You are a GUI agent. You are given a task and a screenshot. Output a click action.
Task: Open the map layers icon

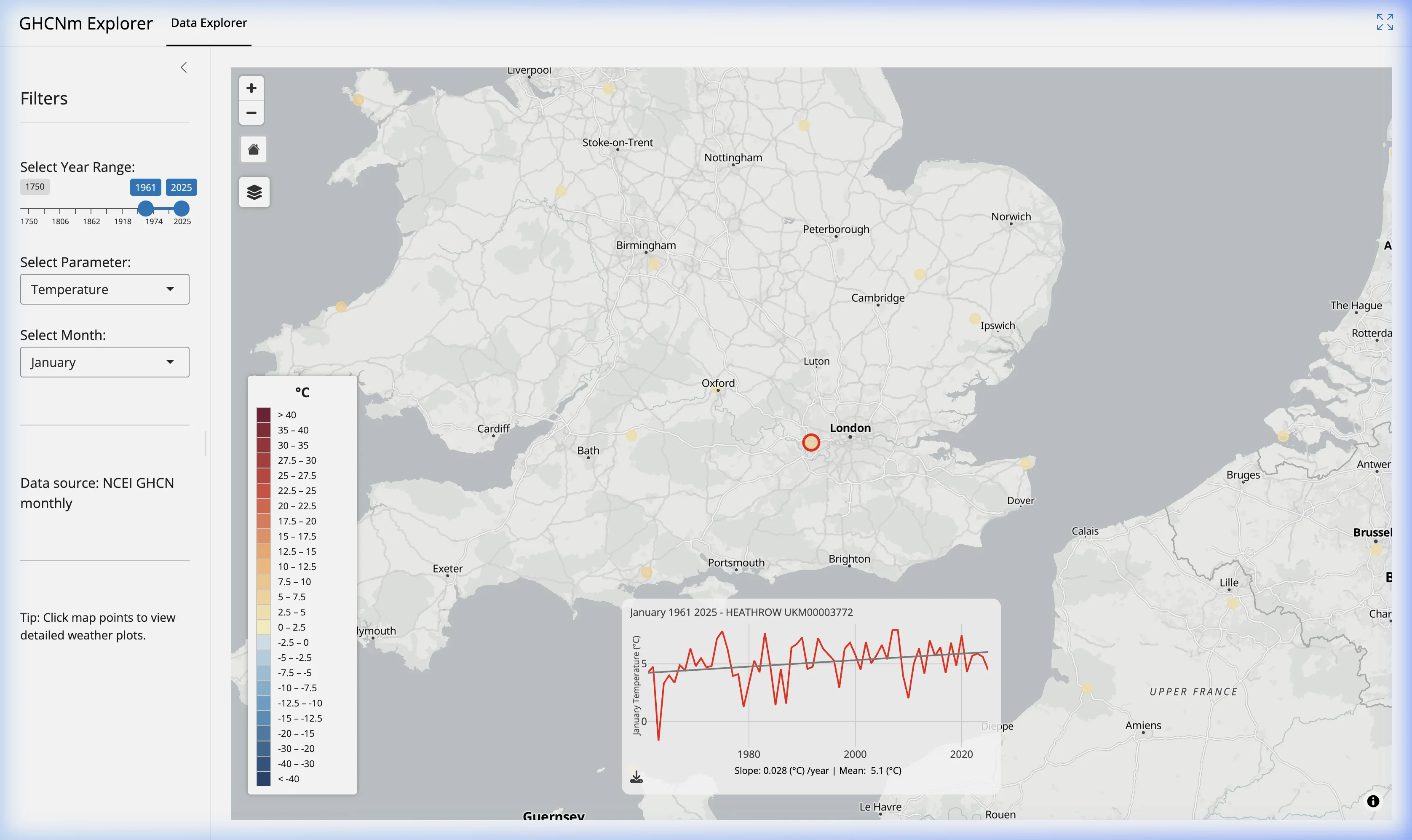(254, 192)
